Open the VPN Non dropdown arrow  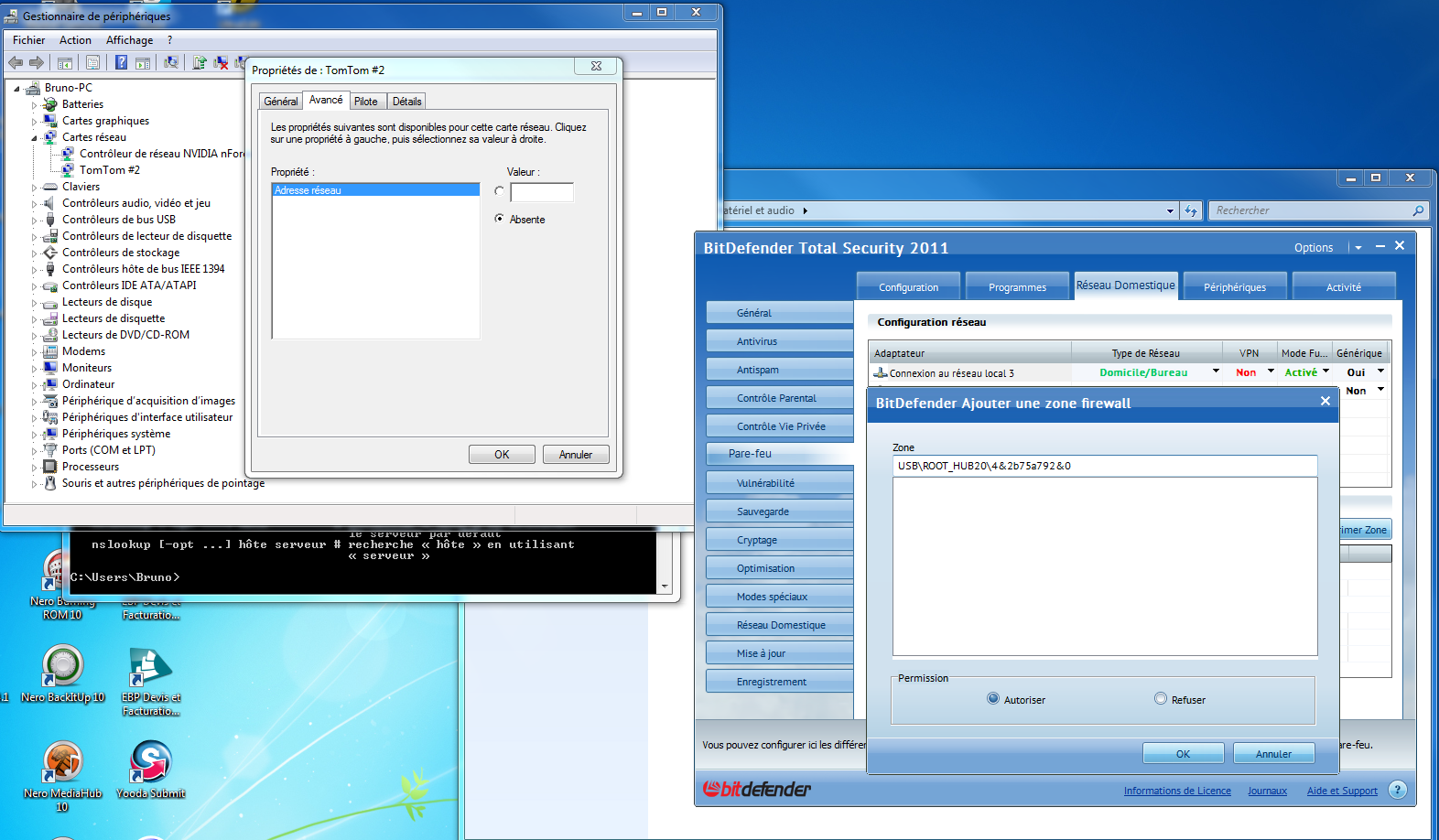[1271, 372]
